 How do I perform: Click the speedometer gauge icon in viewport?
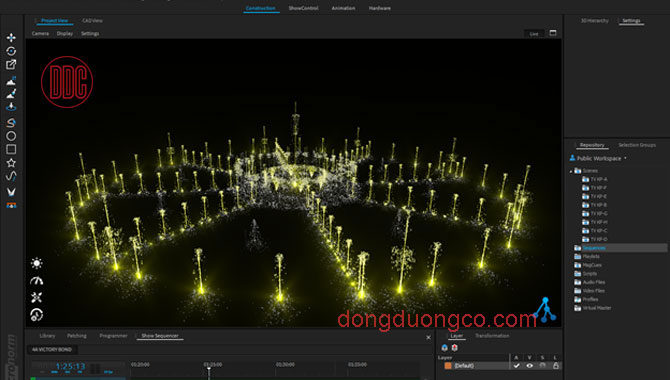[x=37, y=281]
